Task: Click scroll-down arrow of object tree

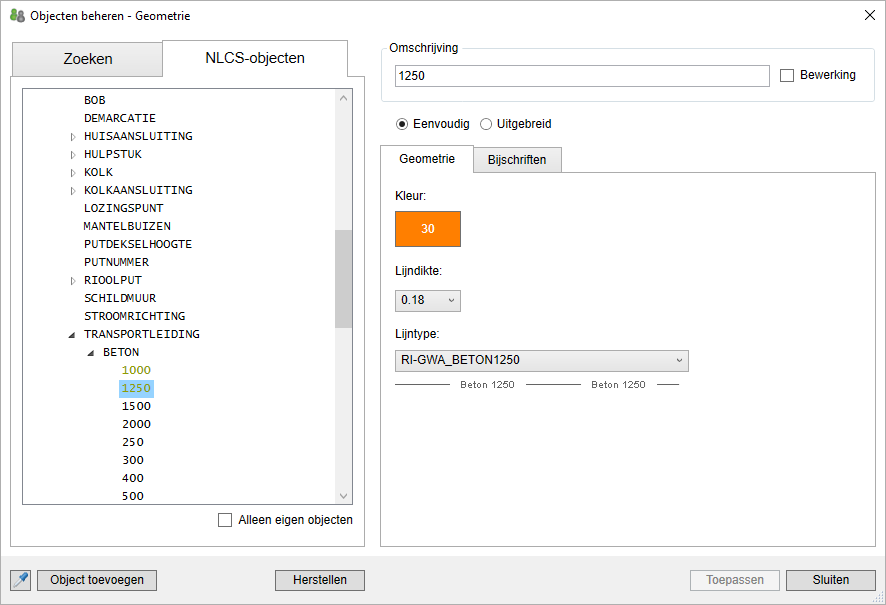Action: (344, 496)
